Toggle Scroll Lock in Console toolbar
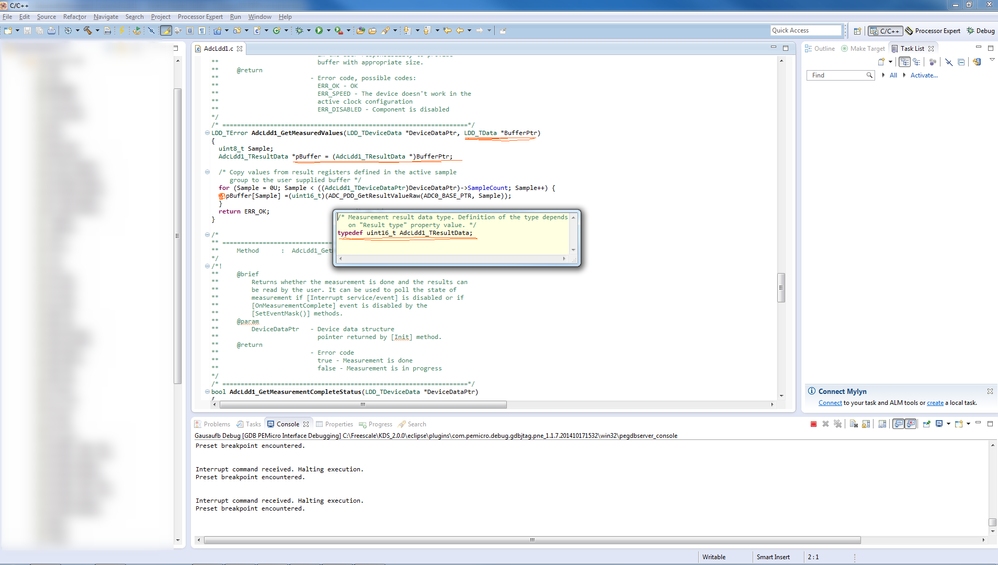Screen dimensions: 998x565 (866, 424)
